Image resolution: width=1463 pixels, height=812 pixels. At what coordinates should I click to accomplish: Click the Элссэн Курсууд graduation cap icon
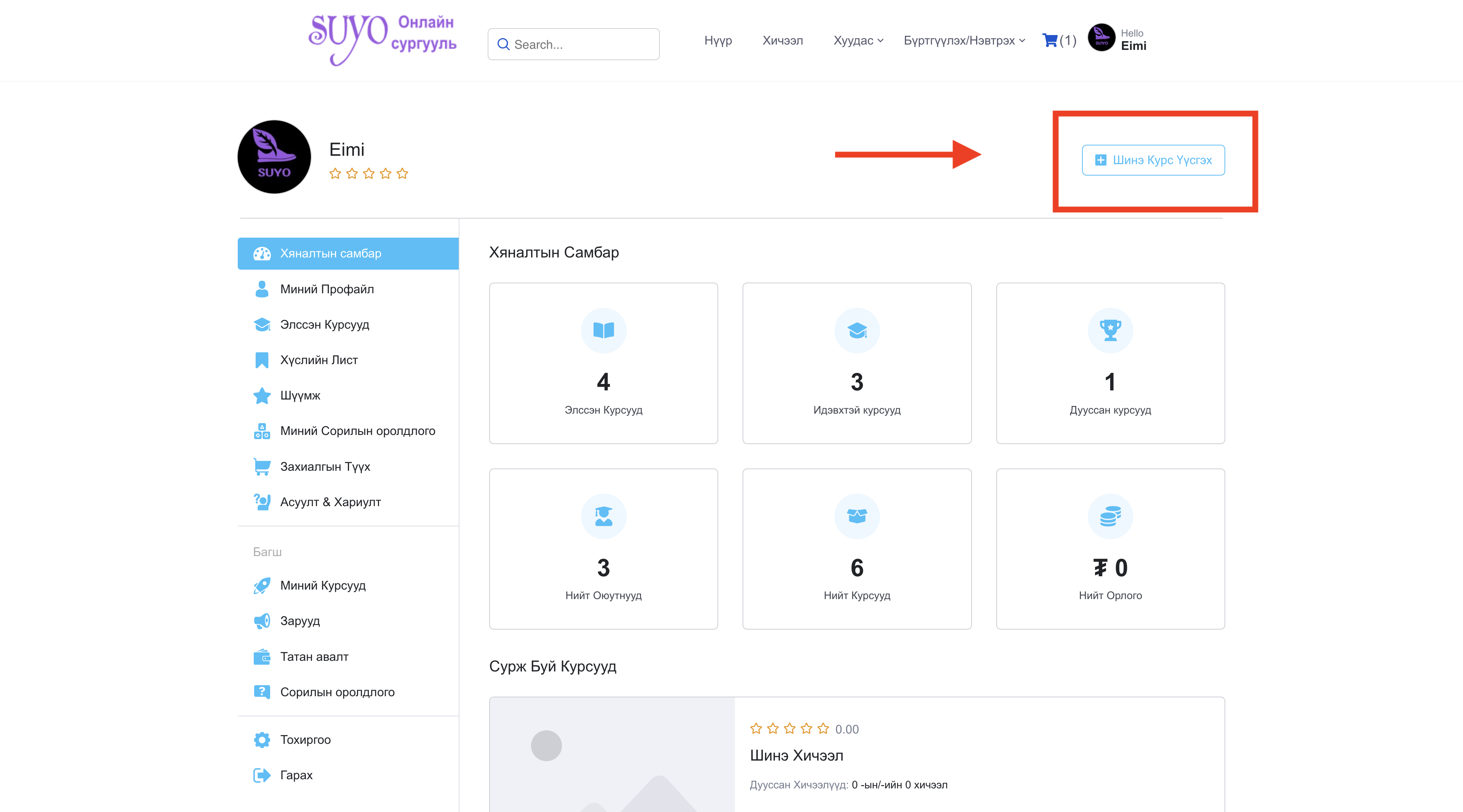262,324
